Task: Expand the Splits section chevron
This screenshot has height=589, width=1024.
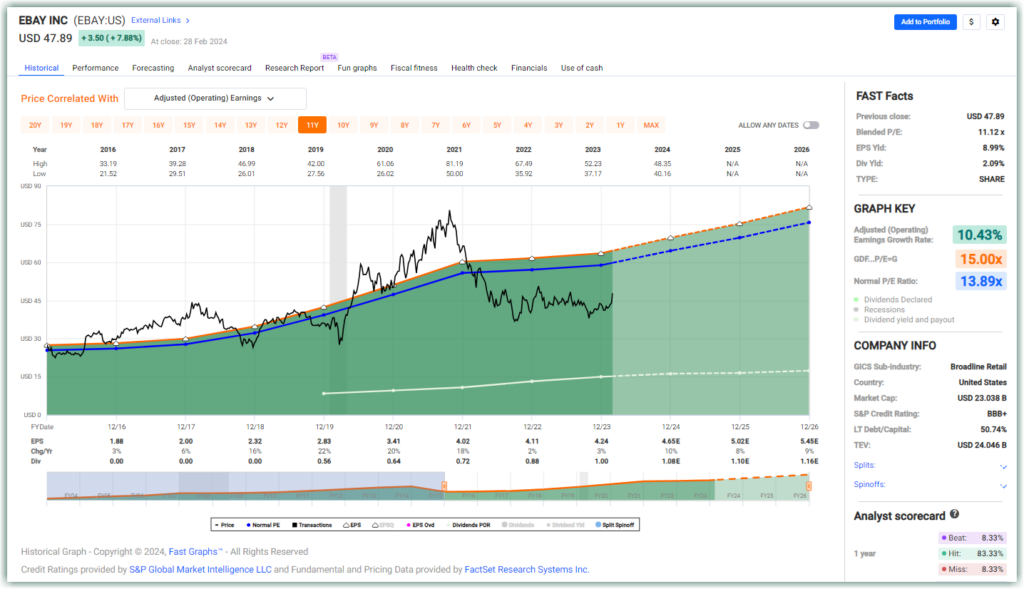Action: 1003,466
